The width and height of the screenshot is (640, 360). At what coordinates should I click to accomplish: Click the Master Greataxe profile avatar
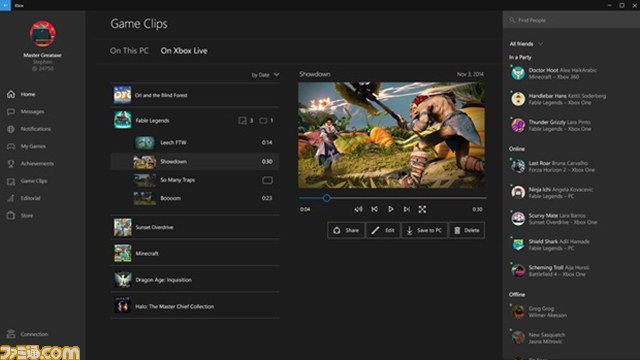tap(42, 34)
